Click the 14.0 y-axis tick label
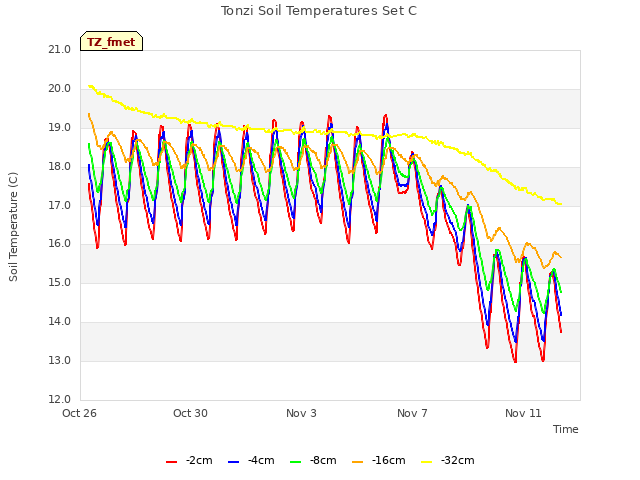Image resolution: width=640 pixels, height=480 pixels. 60,322
